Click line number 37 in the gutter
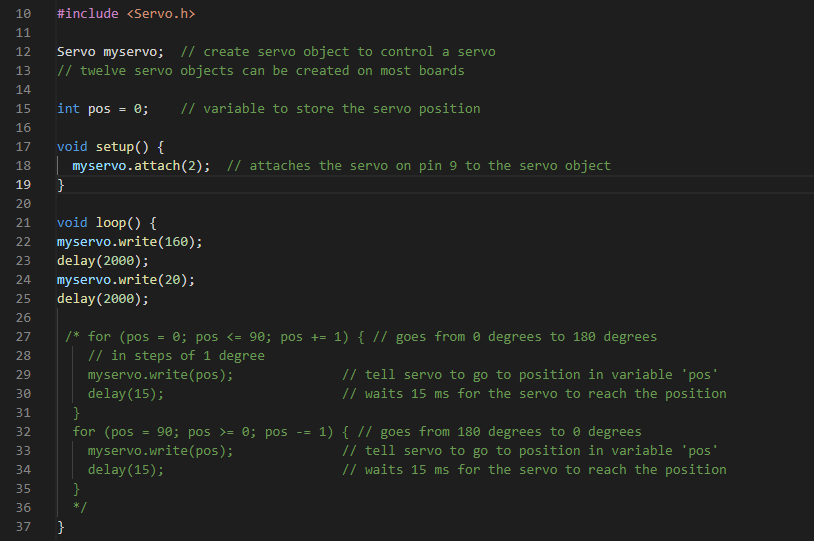Image resolution: width=814 pixels, height=541 pixels. point(24,527)
